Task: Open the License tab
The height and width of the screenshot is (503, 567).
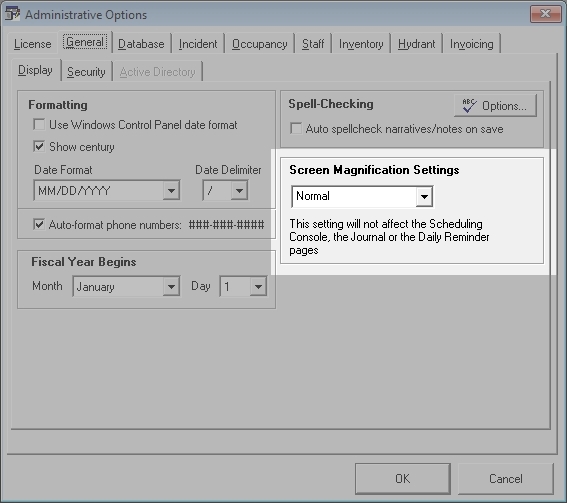Action: (33, 44)
